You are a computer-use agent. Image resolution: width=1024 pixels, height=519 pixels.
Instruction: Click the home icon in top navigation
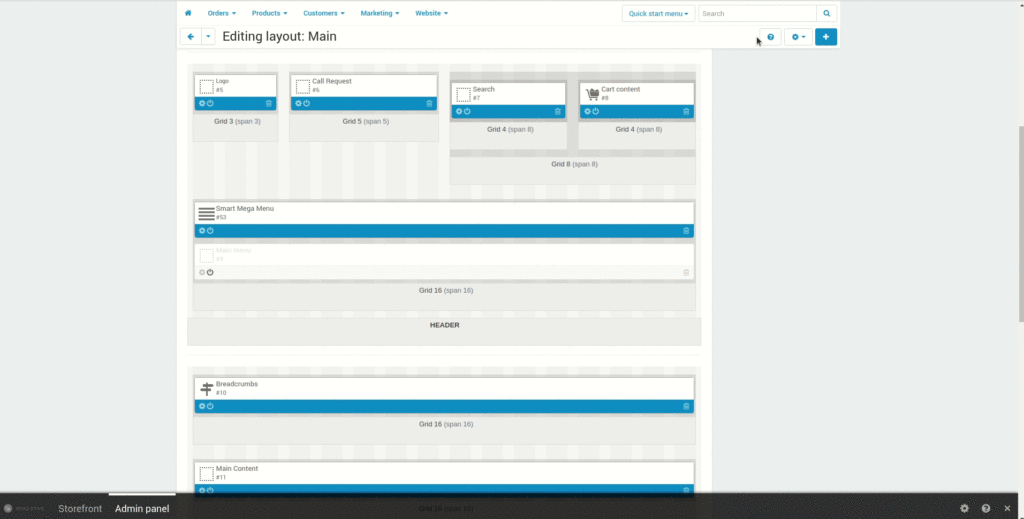click(x=188, y=14)
